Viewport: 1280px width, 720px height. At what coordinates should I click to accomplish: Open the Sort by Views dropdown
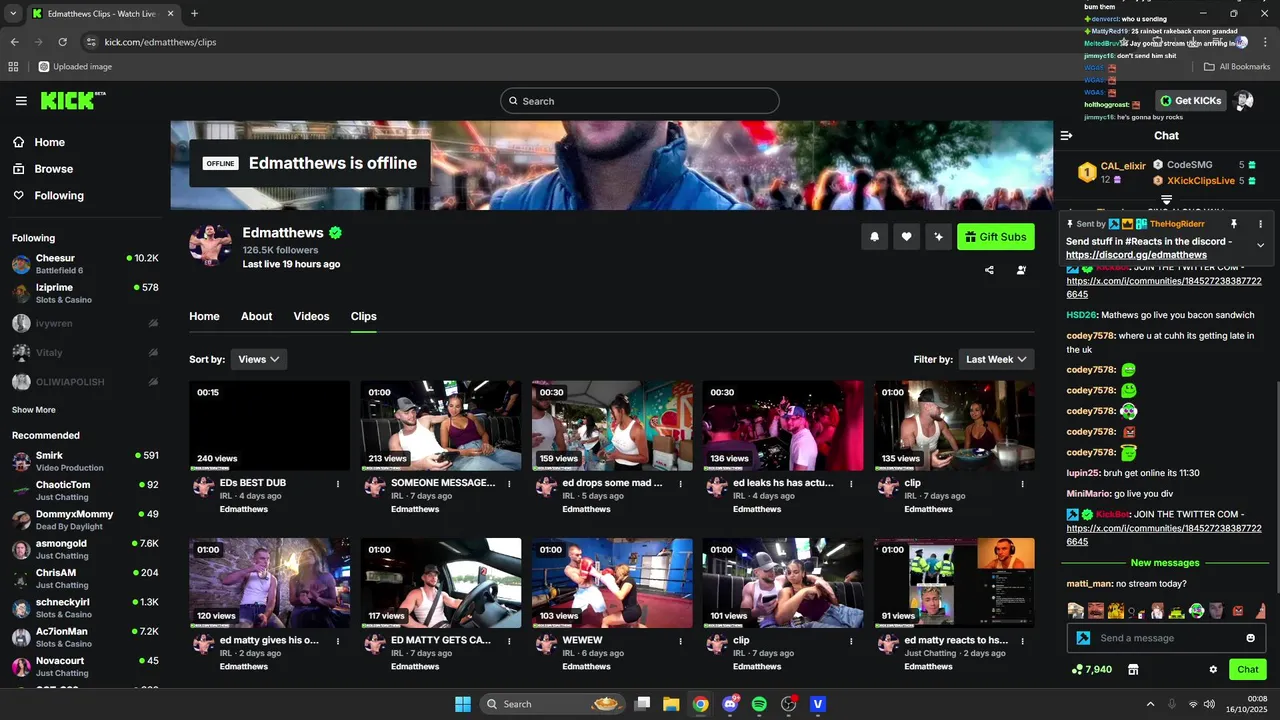[258, 359]
